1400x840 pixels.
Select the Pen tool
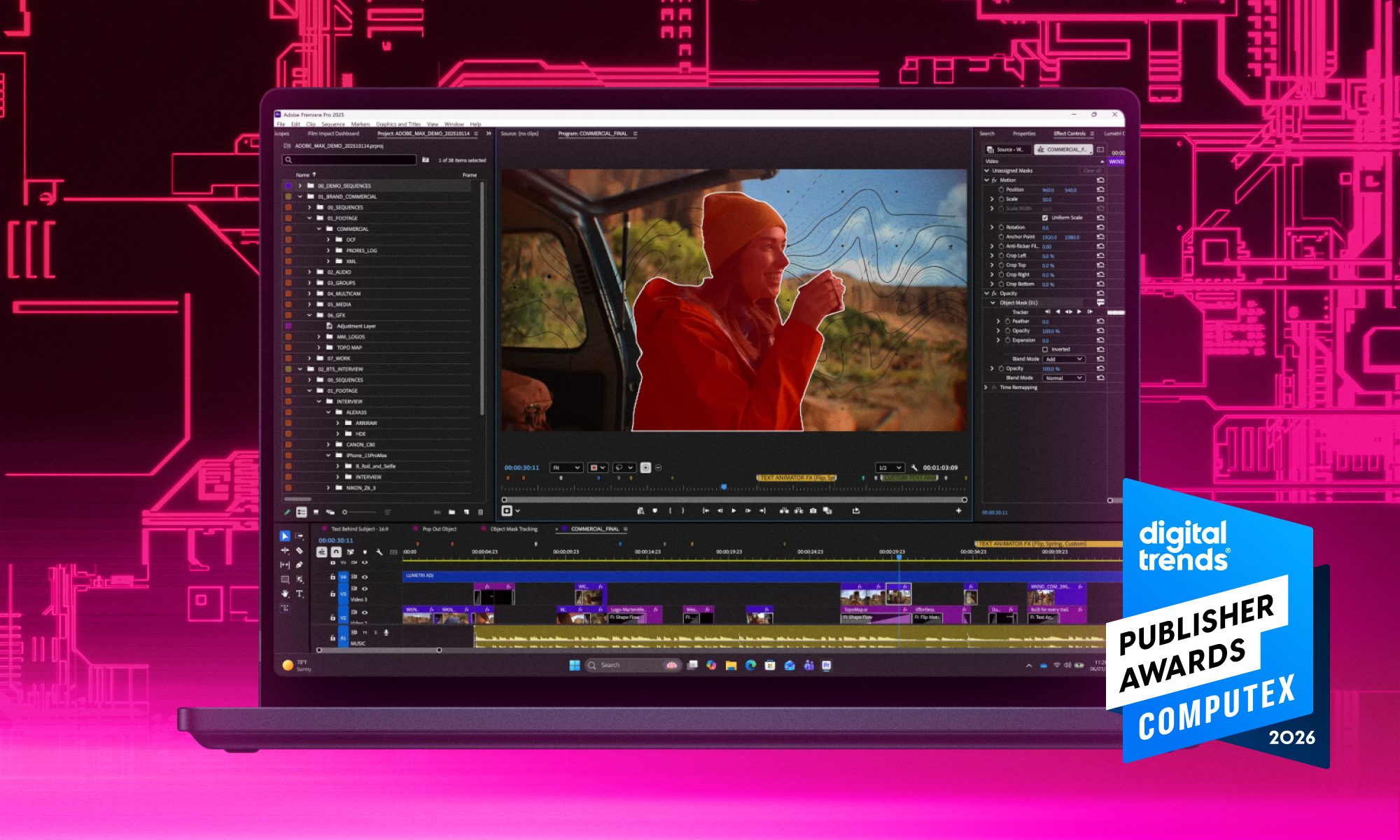pyautogui.click(x=300, y=565)
